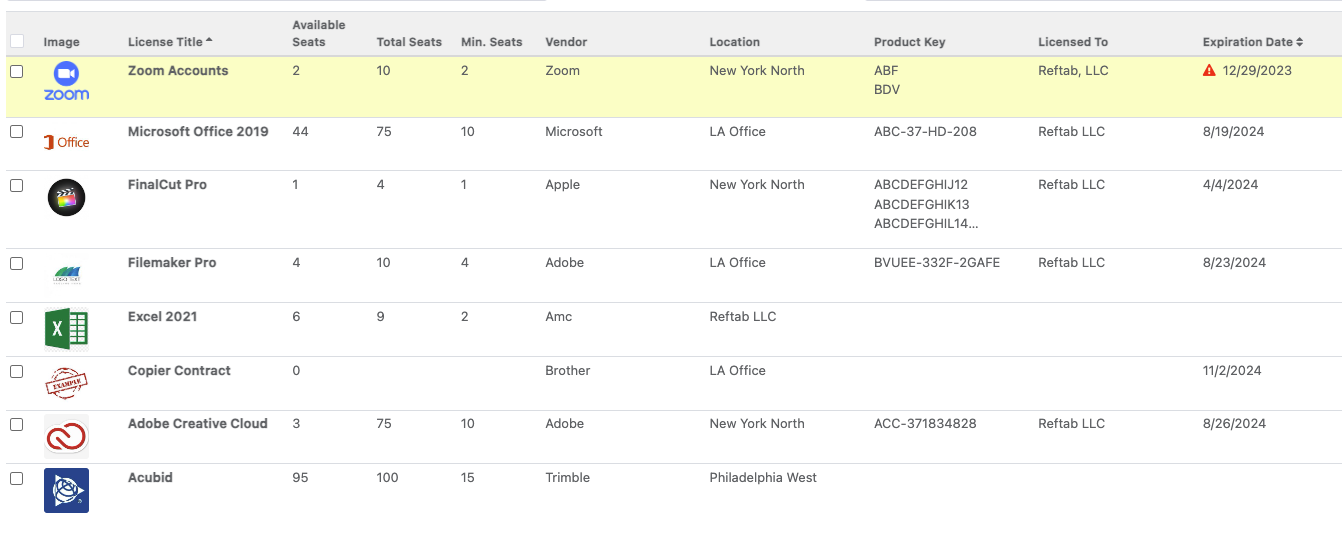The height and width of the screenshot is (542, 1342).
Task: Click the Brother vendor cell
Action: (568, 371)
